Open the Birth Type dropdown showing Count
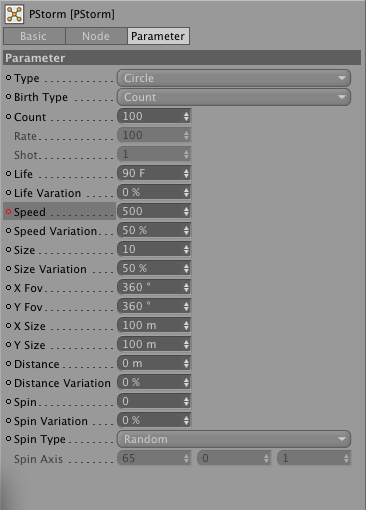Image resolution: width=366 pixels, height=510 pixels. [x=234, y=97]
